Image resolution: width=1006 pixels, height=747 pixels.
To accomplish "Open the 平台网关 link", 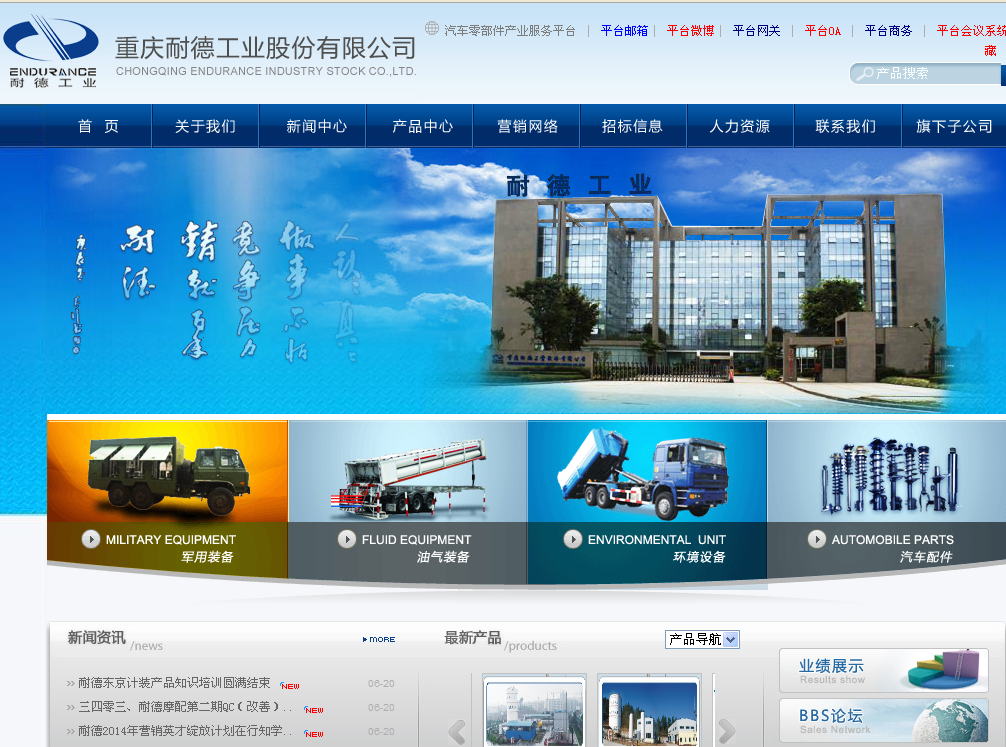I will coord(756,30).
